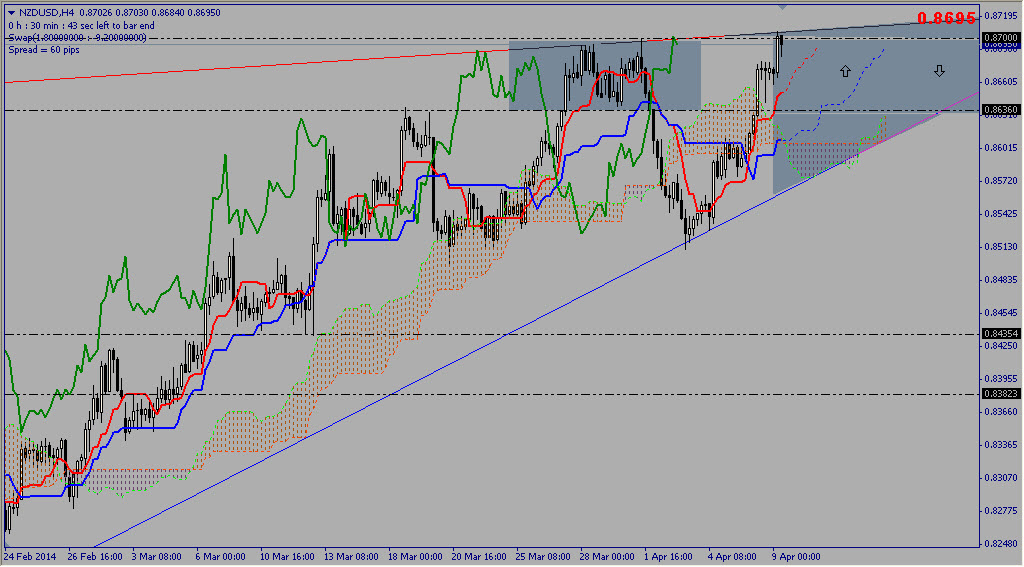Viewport: 1024px width, 567px height.
Task: Pick 1 Apr 16:00 on the time axis
Action: click(668, 556)
